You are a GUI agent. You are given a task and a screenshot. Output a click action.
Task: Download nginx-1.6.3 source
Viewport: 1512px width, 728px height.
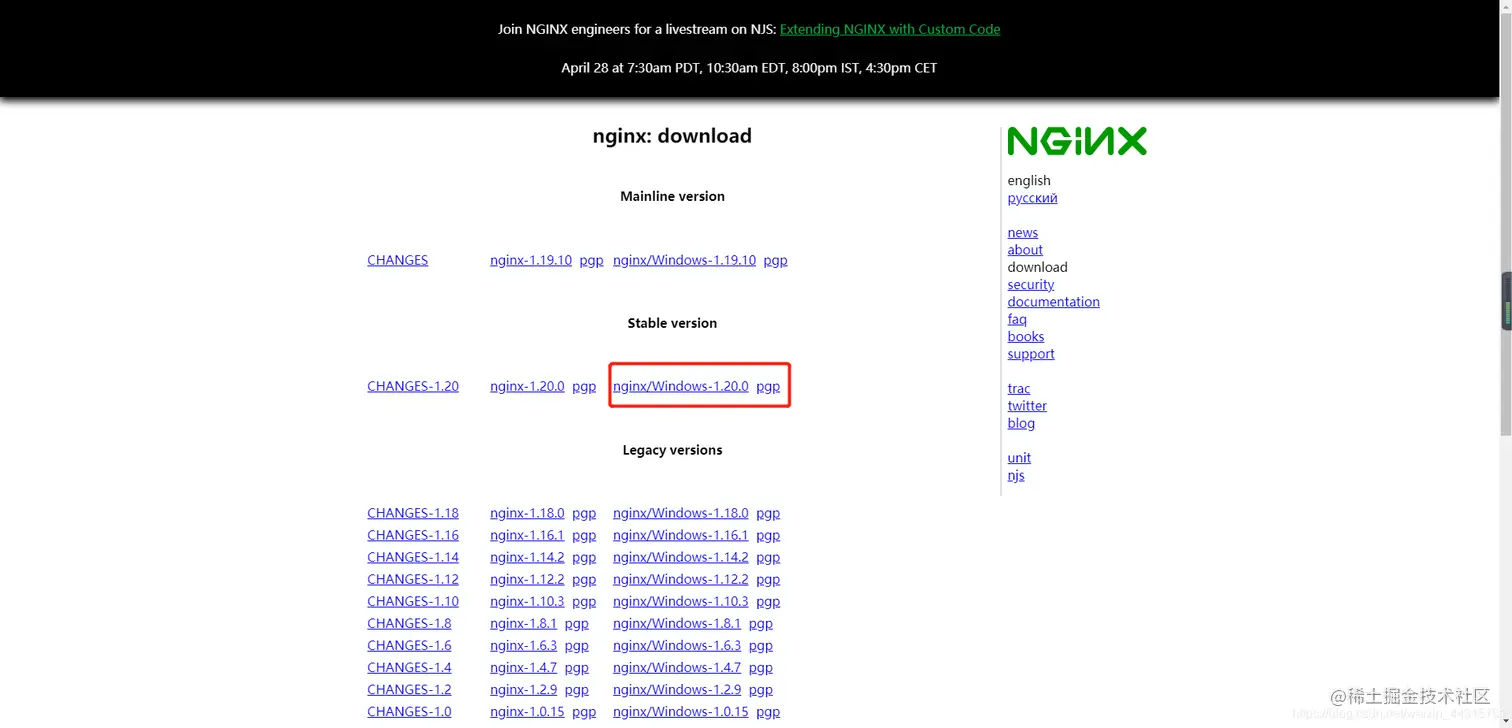(523, 645)
